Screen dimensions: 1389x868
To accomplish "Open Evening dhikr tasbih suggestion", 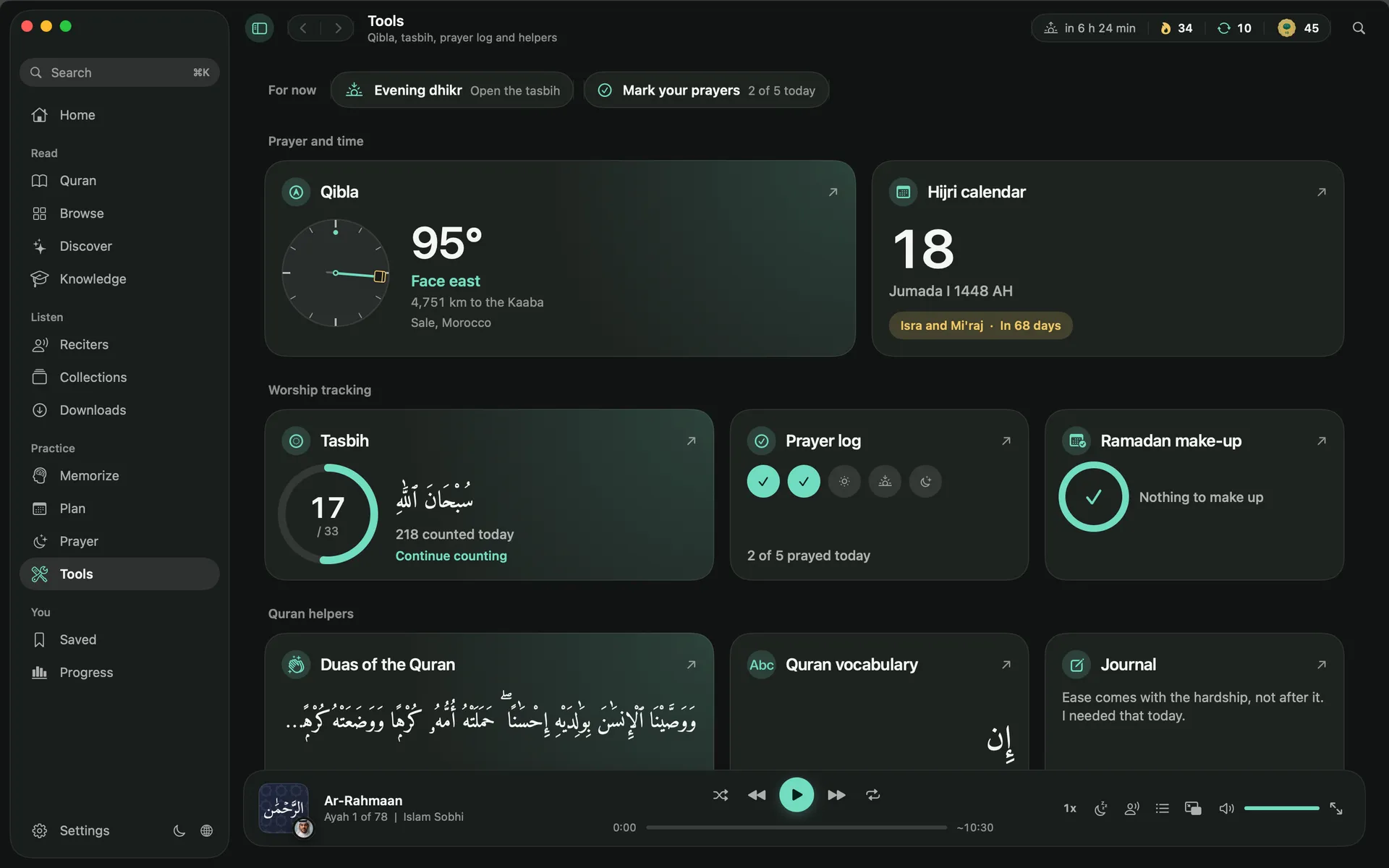I will [x=452, y=90].
